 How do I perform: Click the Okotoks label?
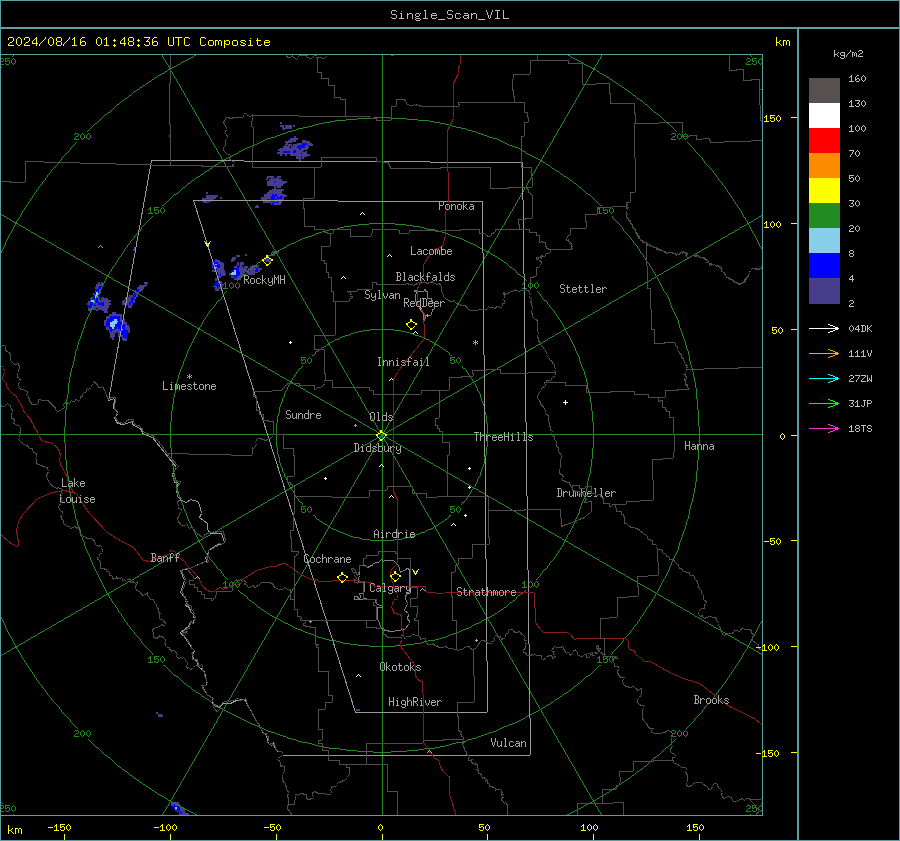[x=400, y=667]
